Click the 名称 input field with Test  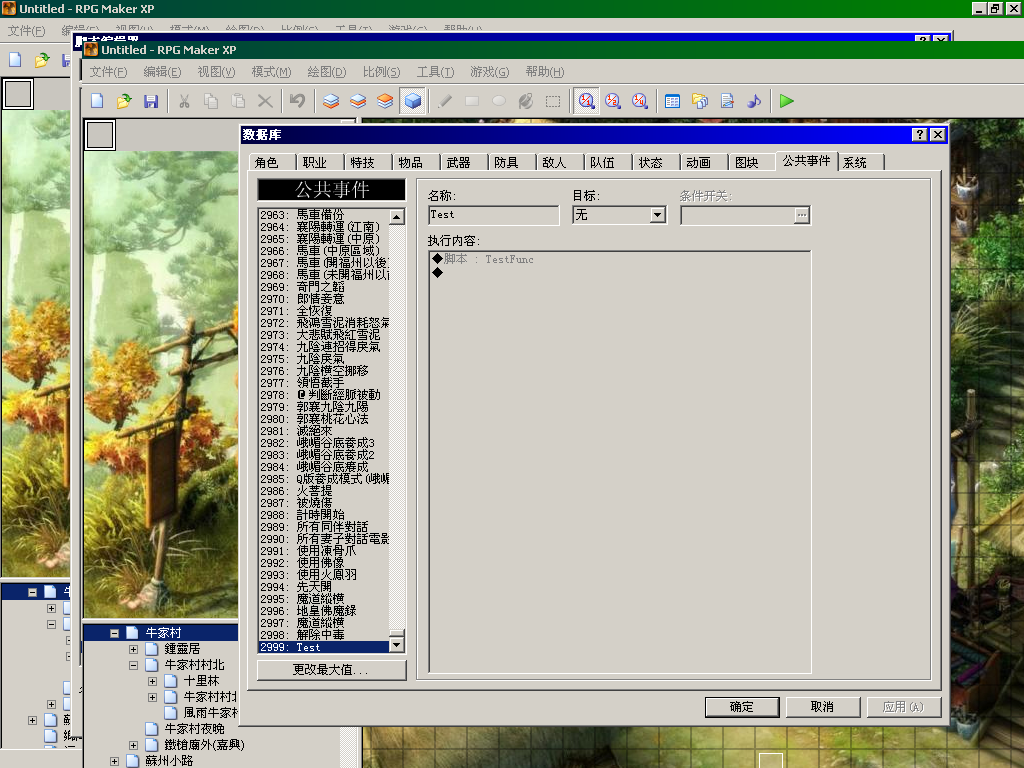494,215
